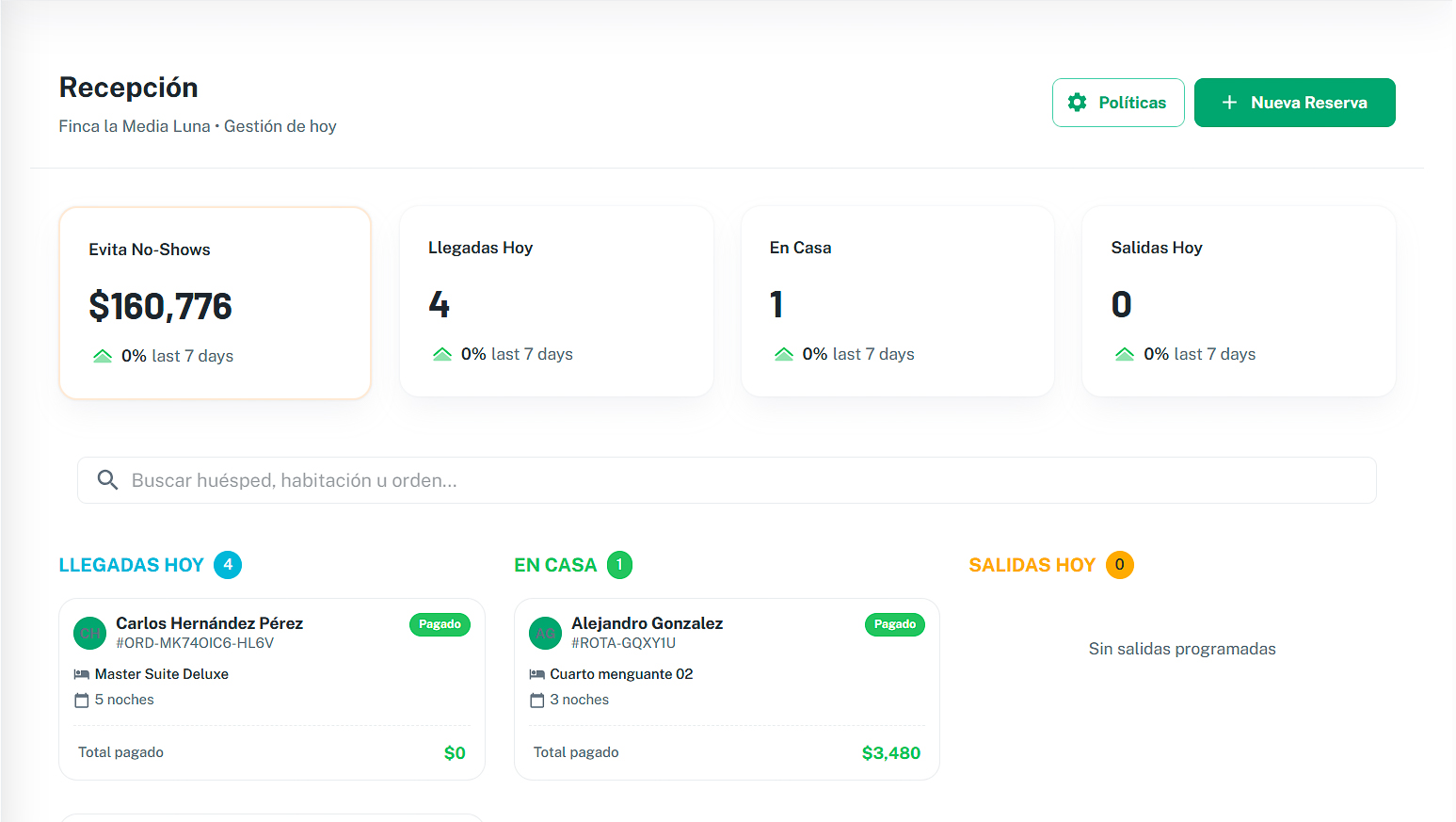
Task: Click the trend arrow icon in Salidas Hoy card
Action: [x=1124, y=353]
